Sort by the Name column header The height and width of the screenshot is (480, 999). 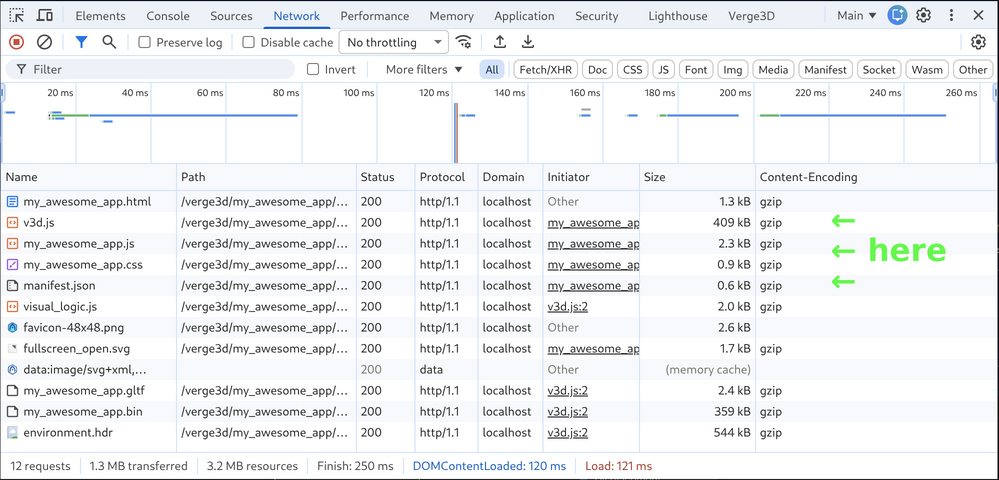(x=89, y=177)
